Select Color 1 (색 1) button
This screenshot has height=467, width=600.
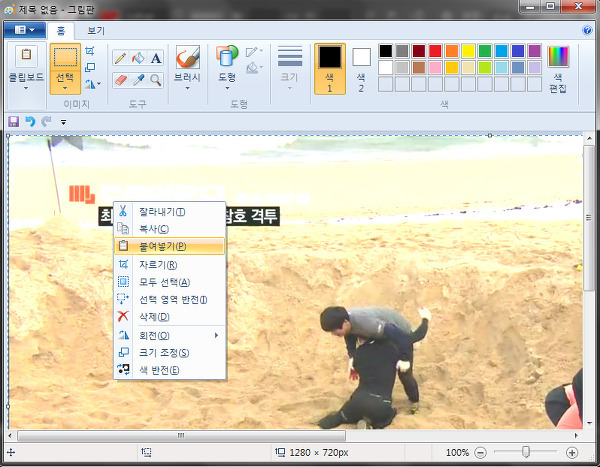[x=330, y=69]
